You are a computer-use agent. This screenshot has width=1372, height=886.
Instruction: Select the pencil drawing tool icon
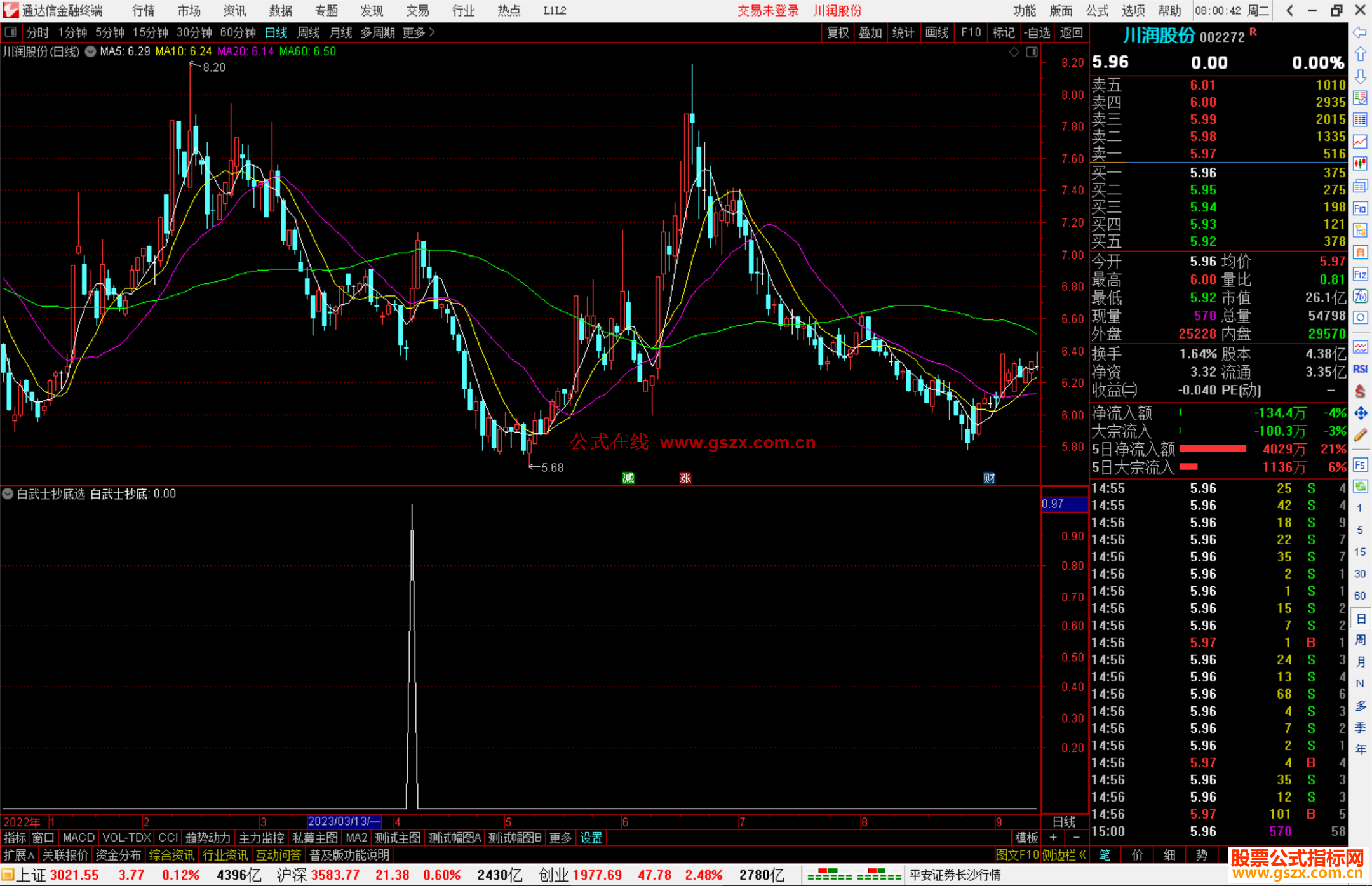pos(1360,436)
